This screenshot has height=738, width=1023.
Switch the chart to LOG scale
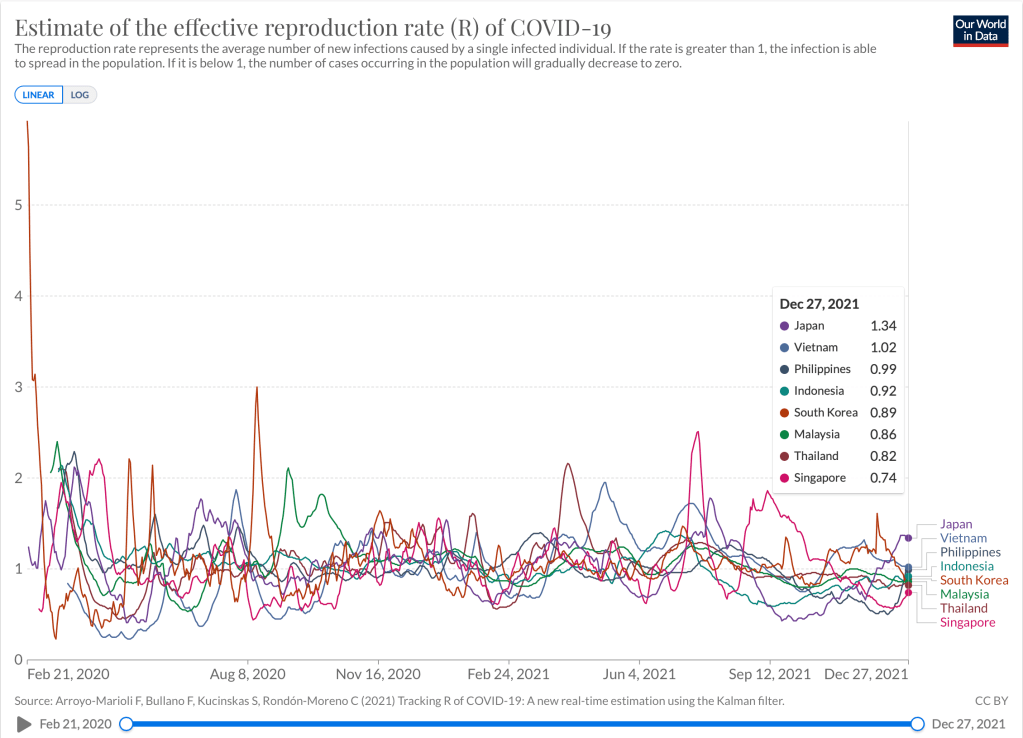coord(80,95)
